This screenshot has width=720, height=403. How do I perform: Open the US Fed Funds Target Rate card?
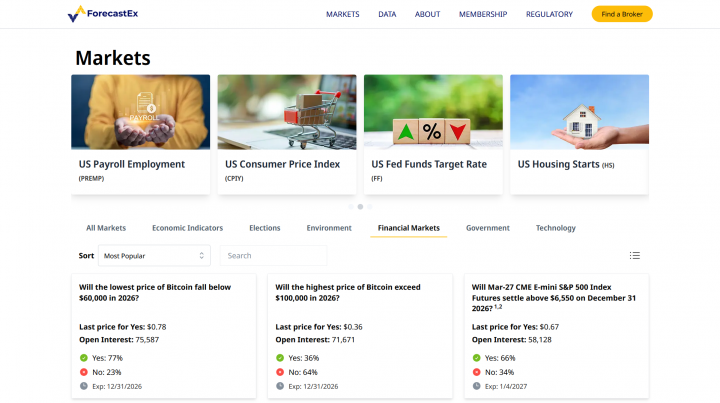(433, 134)
